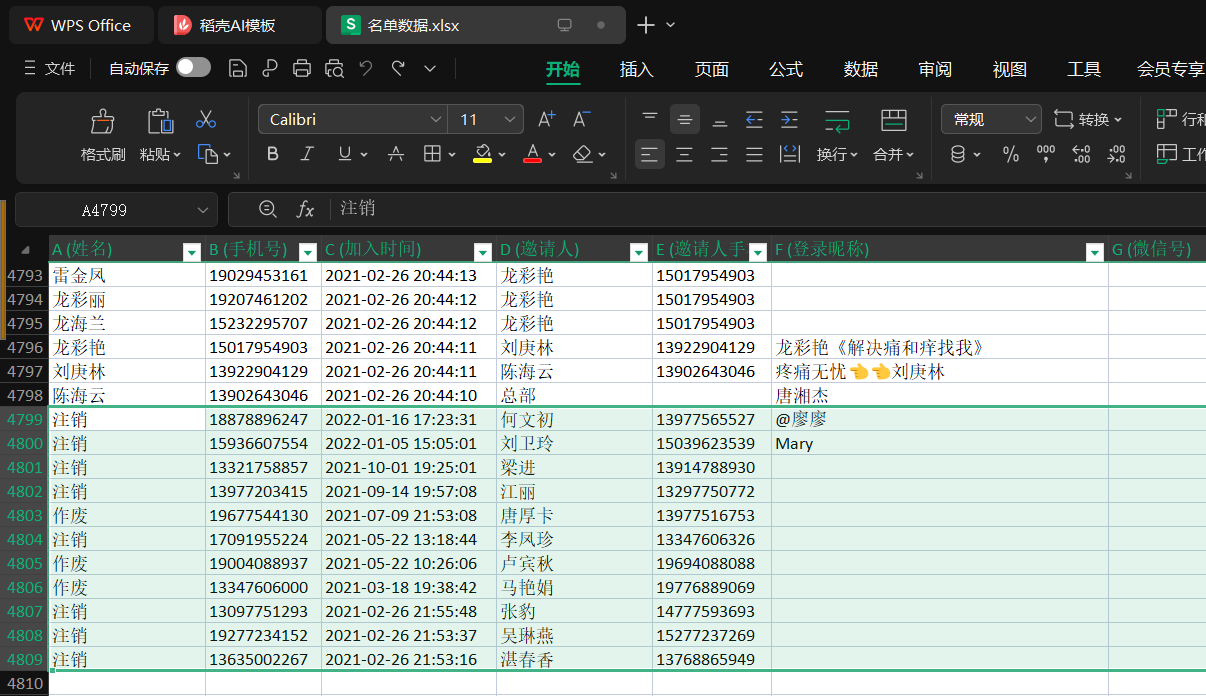Cut selection with the scissors icon
Viewport: 1206px width, 696px height.
click(x=206, y=119)
